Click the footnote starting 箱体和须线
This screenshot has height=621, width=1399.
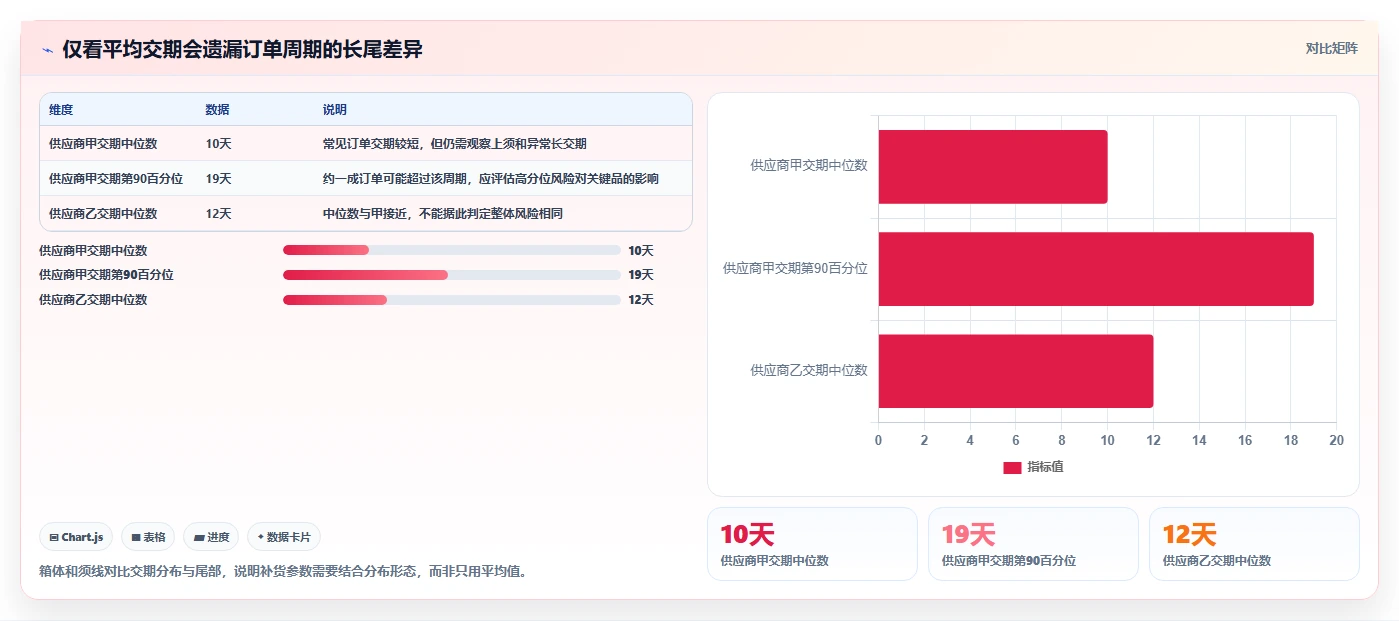[283, 571]
